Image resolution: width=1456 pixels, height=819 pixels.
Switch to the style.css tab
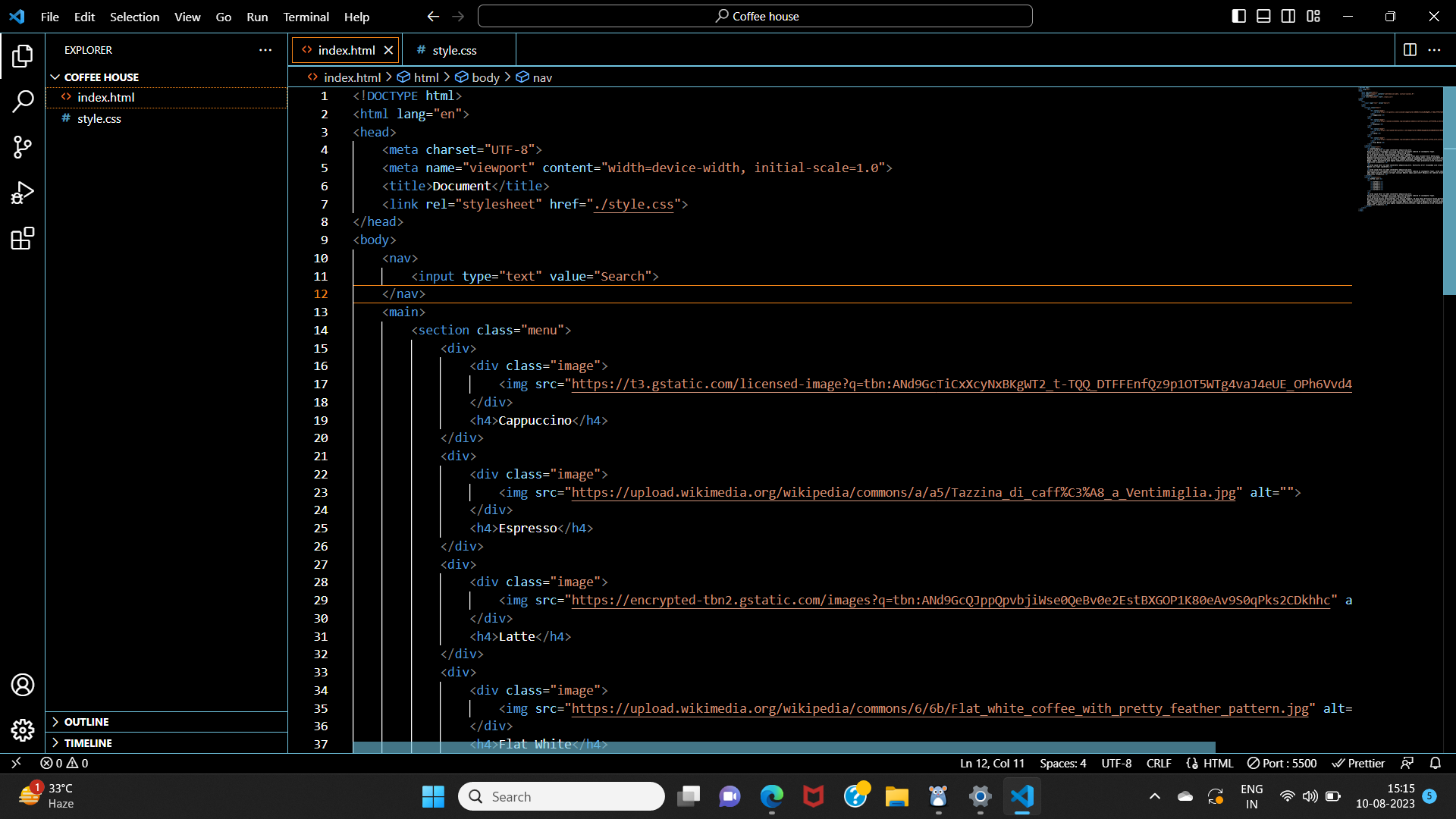(454, 50)
